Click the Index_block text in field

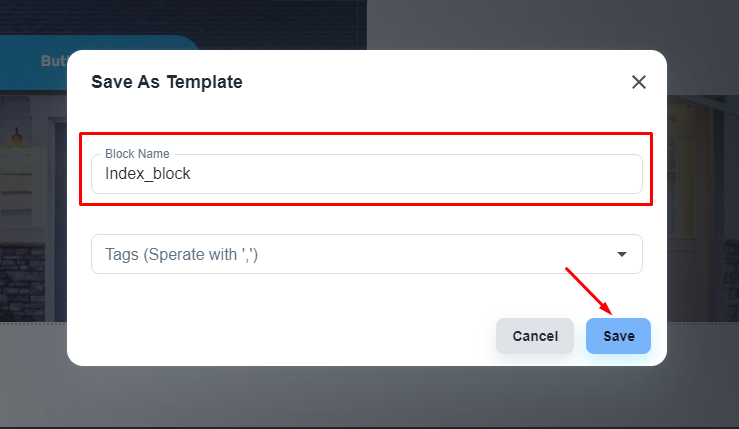point(148,174)
